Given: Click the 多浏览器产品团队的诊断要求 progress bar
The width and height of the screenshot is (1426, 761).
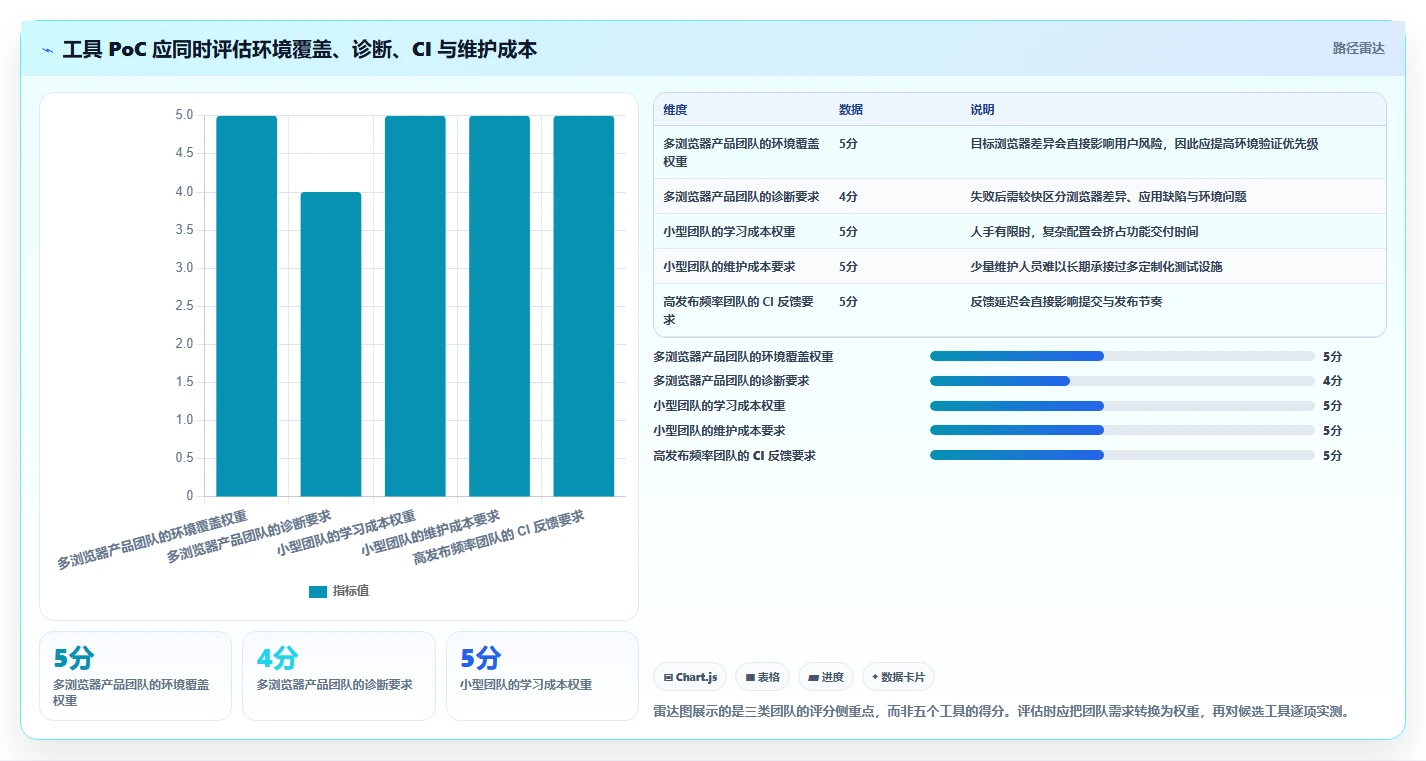Looking at the screenshot, I should coord(1122,381).
